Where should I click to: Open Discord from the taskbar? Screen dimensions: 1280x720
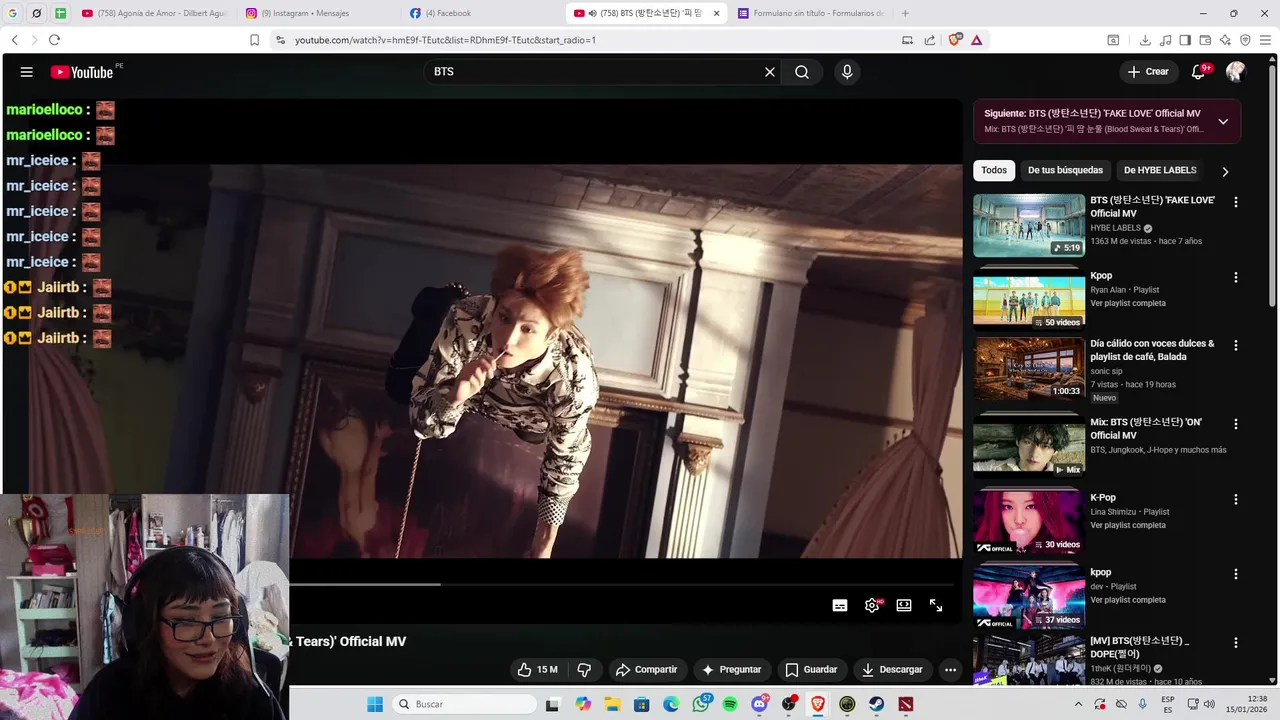pyautogui.click(x=759, y=704)
